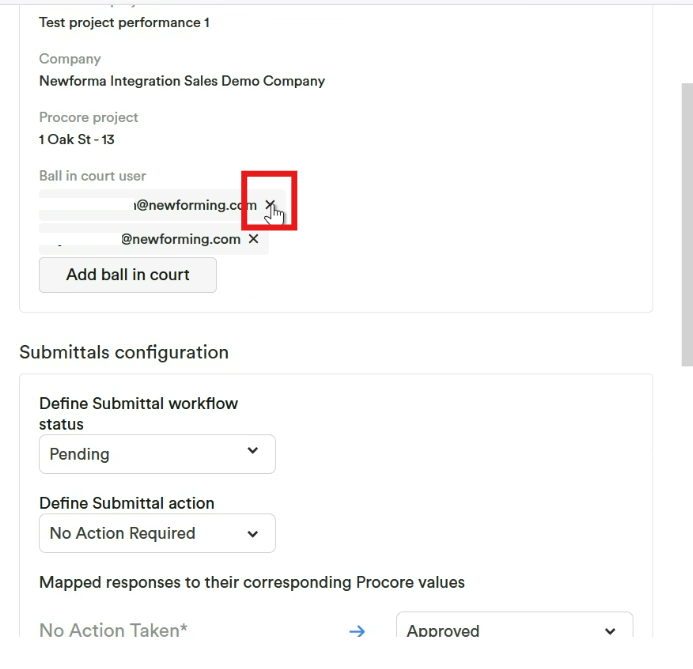Remove the second @newforming.com user chip
This screenshot has height=669, width=693.
(253, 239)
